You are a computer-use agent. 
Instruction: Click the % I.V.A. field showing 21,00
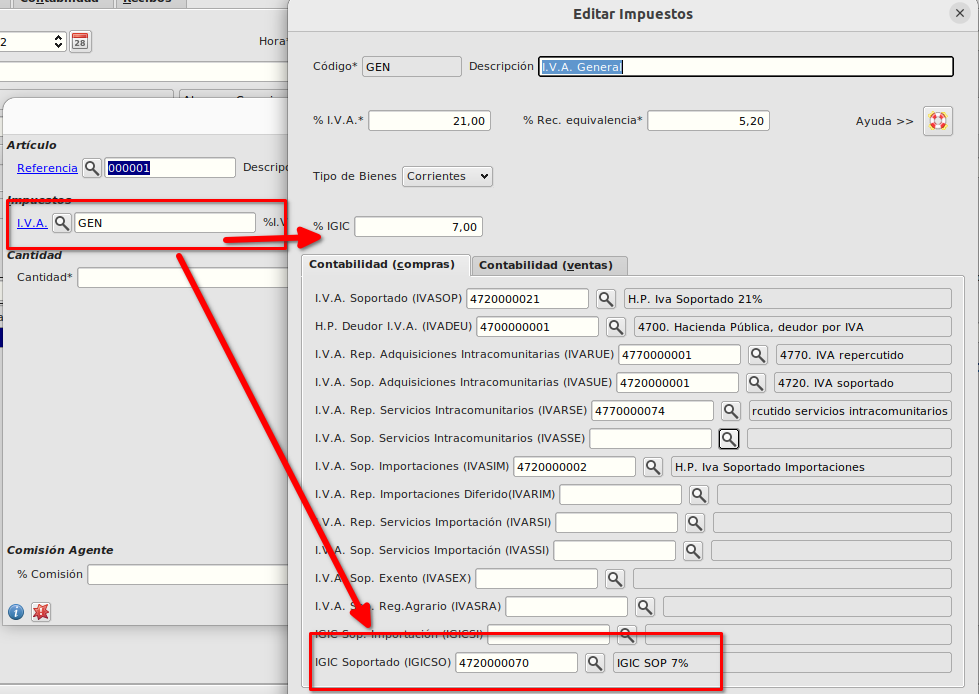click(x=430, y=121)
